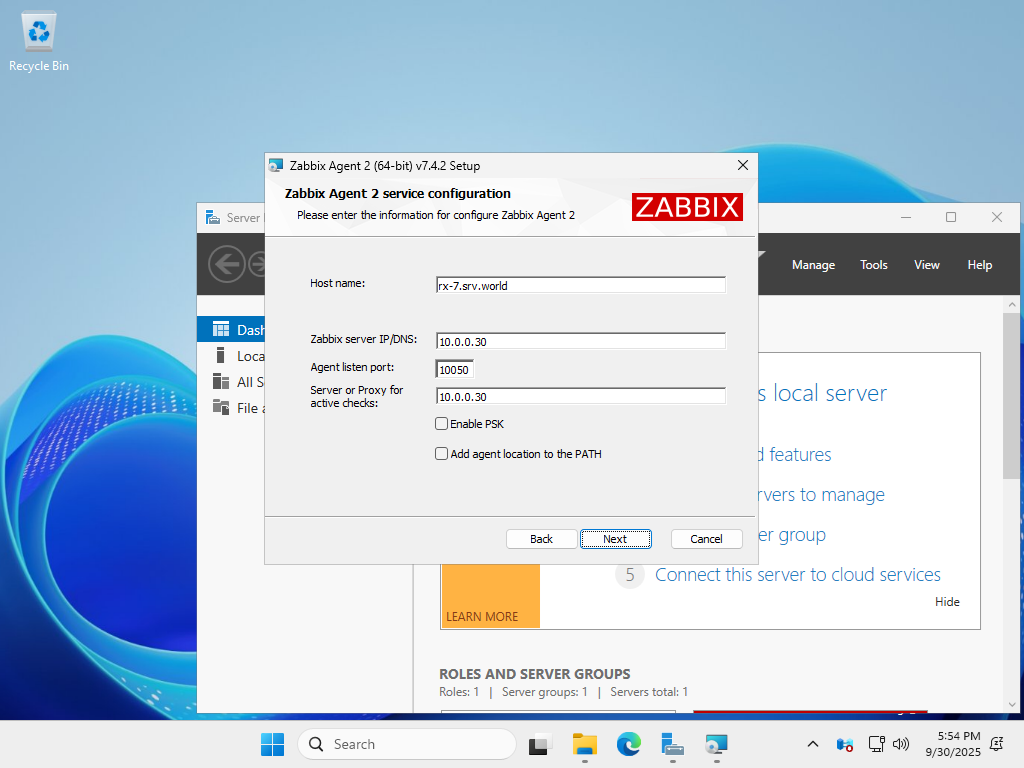Select Dashboard icon in sidebar

tap(221, 329)
